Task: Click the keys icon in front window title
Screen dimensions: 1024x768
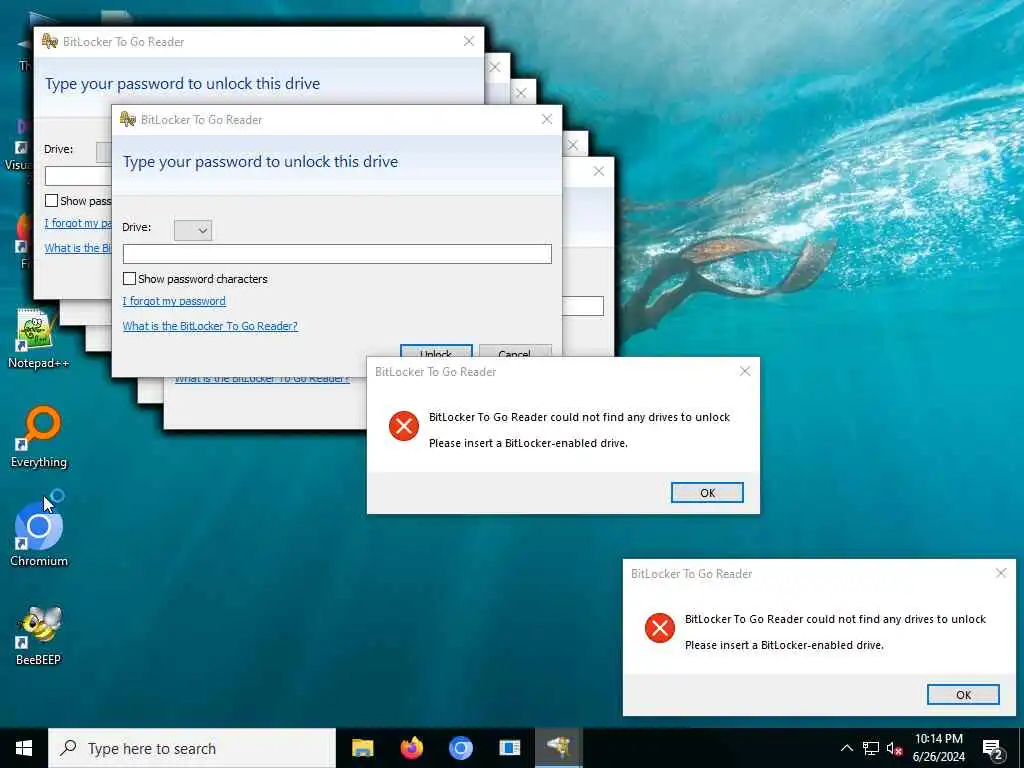Action: 127,119
